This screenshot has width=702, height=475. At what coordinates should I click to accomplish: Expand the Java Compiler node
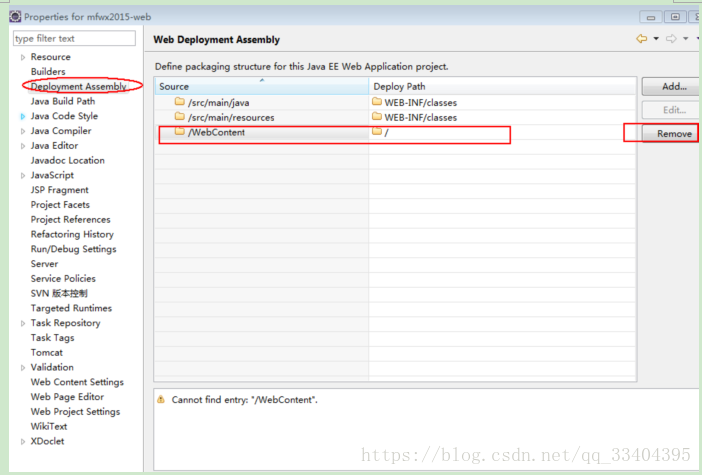pos(23,131)
